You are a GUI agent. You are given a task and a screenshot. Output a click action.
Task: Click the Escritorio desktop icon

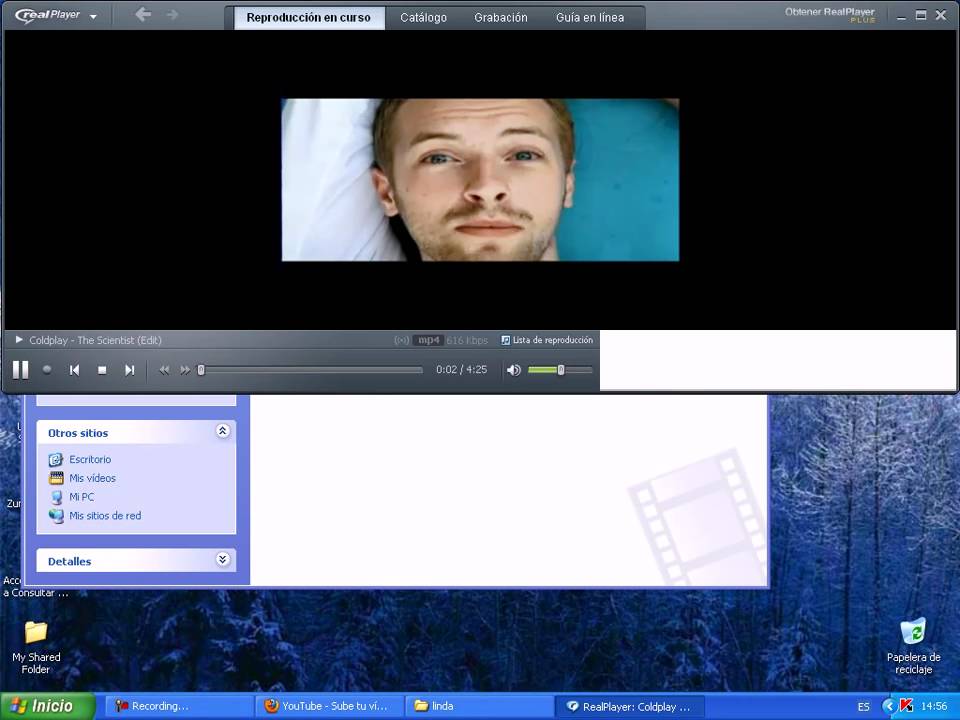point(56,459)
